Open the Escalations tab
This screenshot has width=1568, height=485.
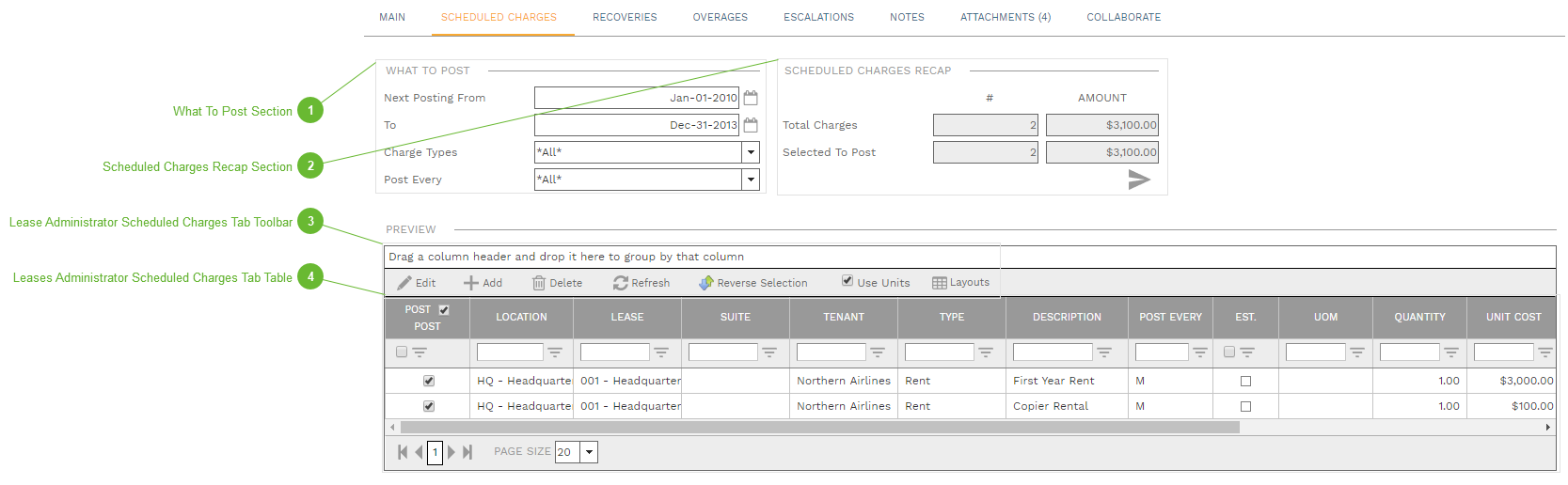coord(819,17)
